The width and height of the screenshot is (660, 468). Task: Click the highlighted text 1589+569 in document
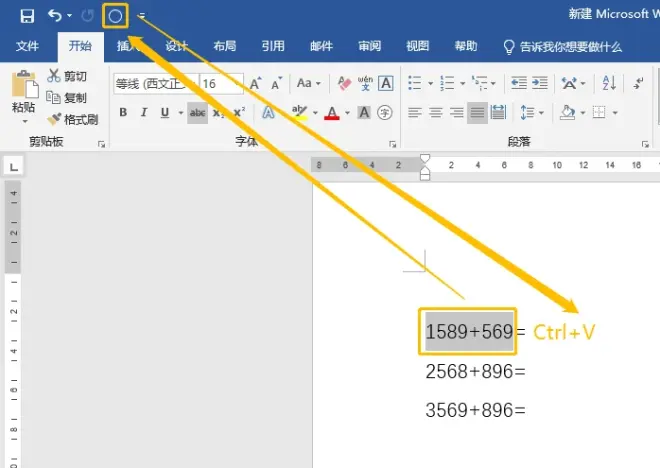pyautogui.click(x=470, y=331)
